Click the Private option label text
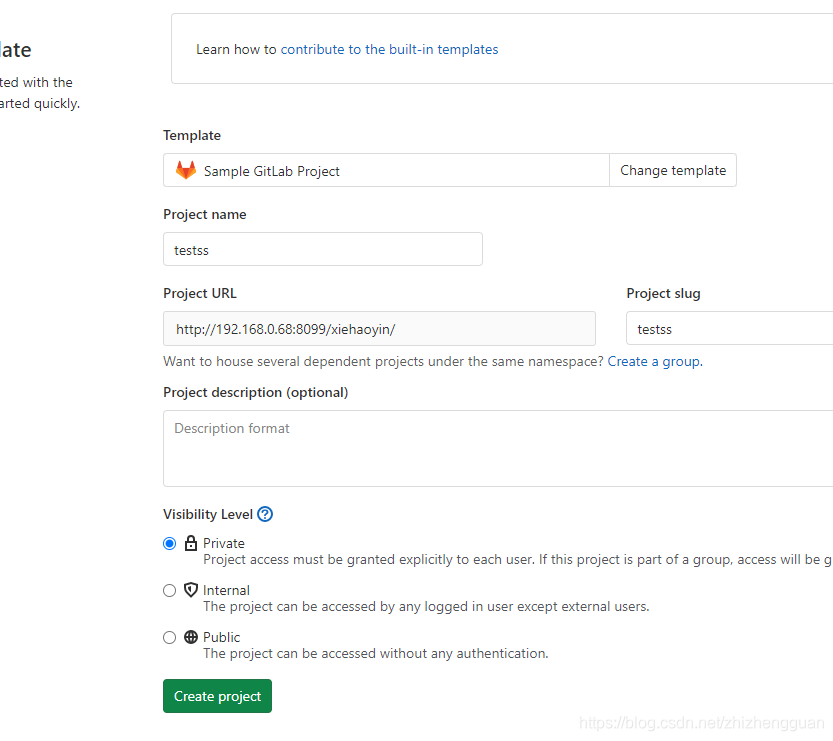The width and height of the screenshot is (833, 741). point(224,543)
